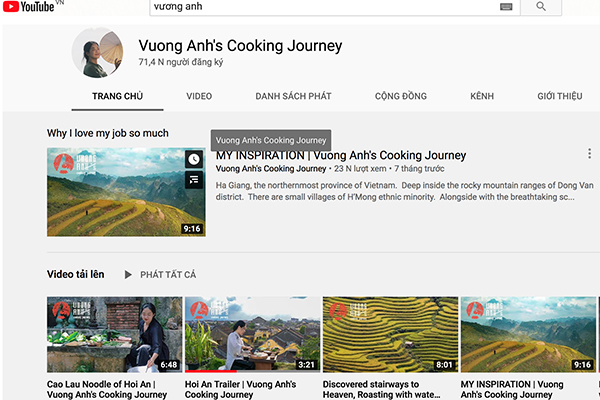Click in the search field containing 'vương anh'
Screen dimensions: 600x400
click(x=320, y=7)
